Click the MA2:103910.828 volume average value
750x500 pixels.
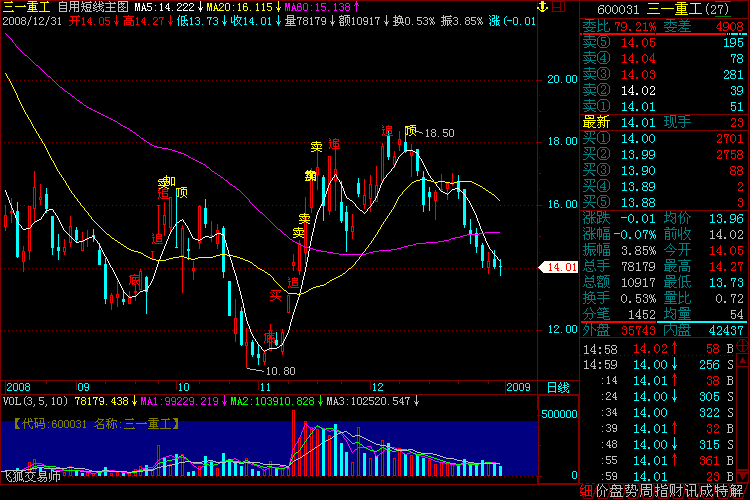tap(272, 401)
